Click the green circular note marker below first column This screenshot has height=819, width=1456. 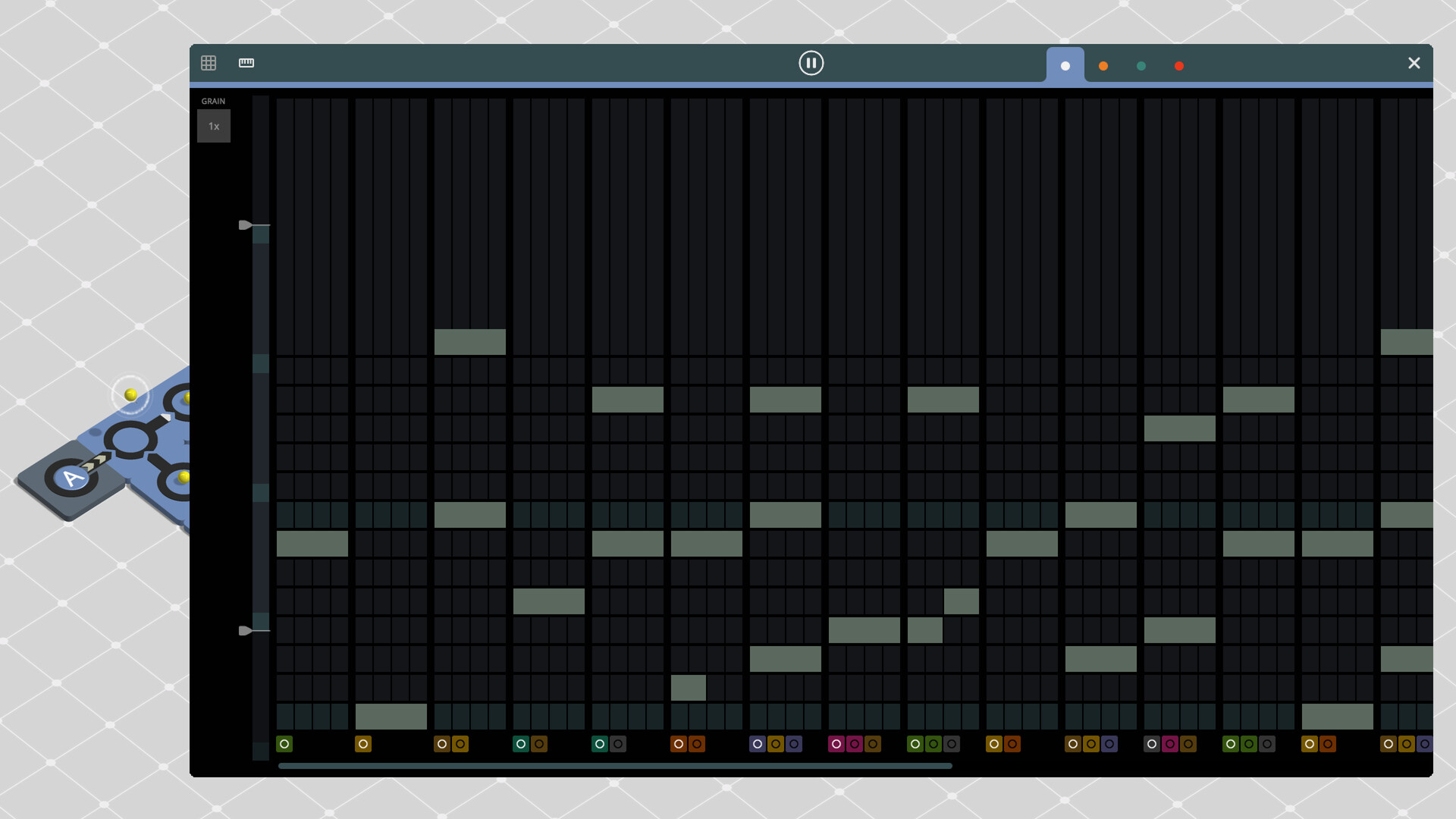click(284, 744)
